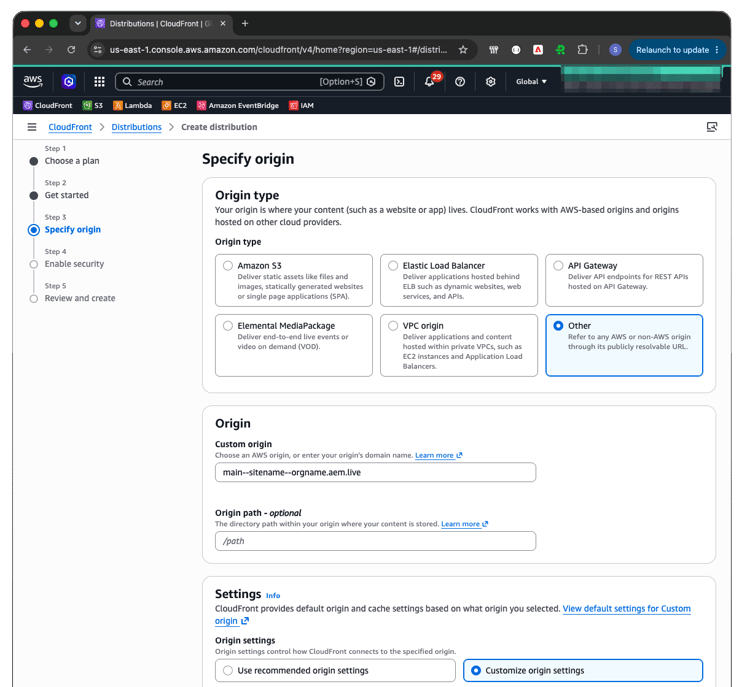Choose Use recommended origin settings
Screen dimensions: 750x687
point(335,670)
